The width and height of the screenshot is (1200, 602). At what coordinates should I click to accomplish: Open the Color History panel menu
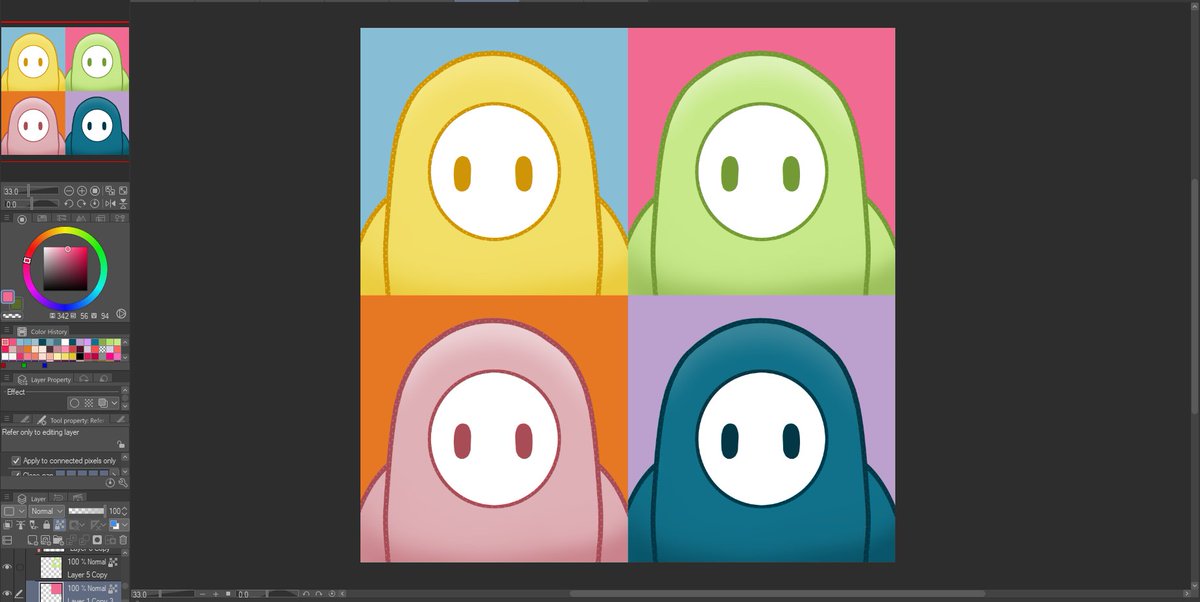pyautogui.click(x=6, y=330)
